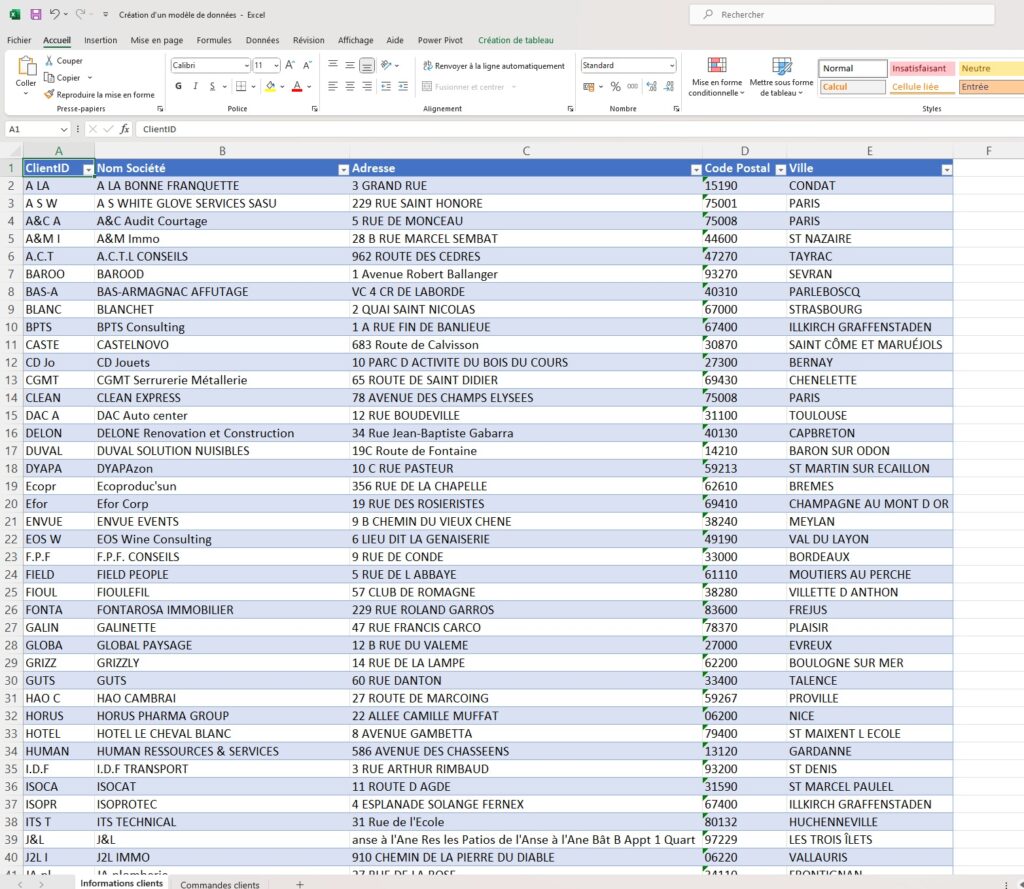Image resolution: width=1024 pixels, height=889 pixels.
Task: Click the text orientation icon
Action: (386, 65)
